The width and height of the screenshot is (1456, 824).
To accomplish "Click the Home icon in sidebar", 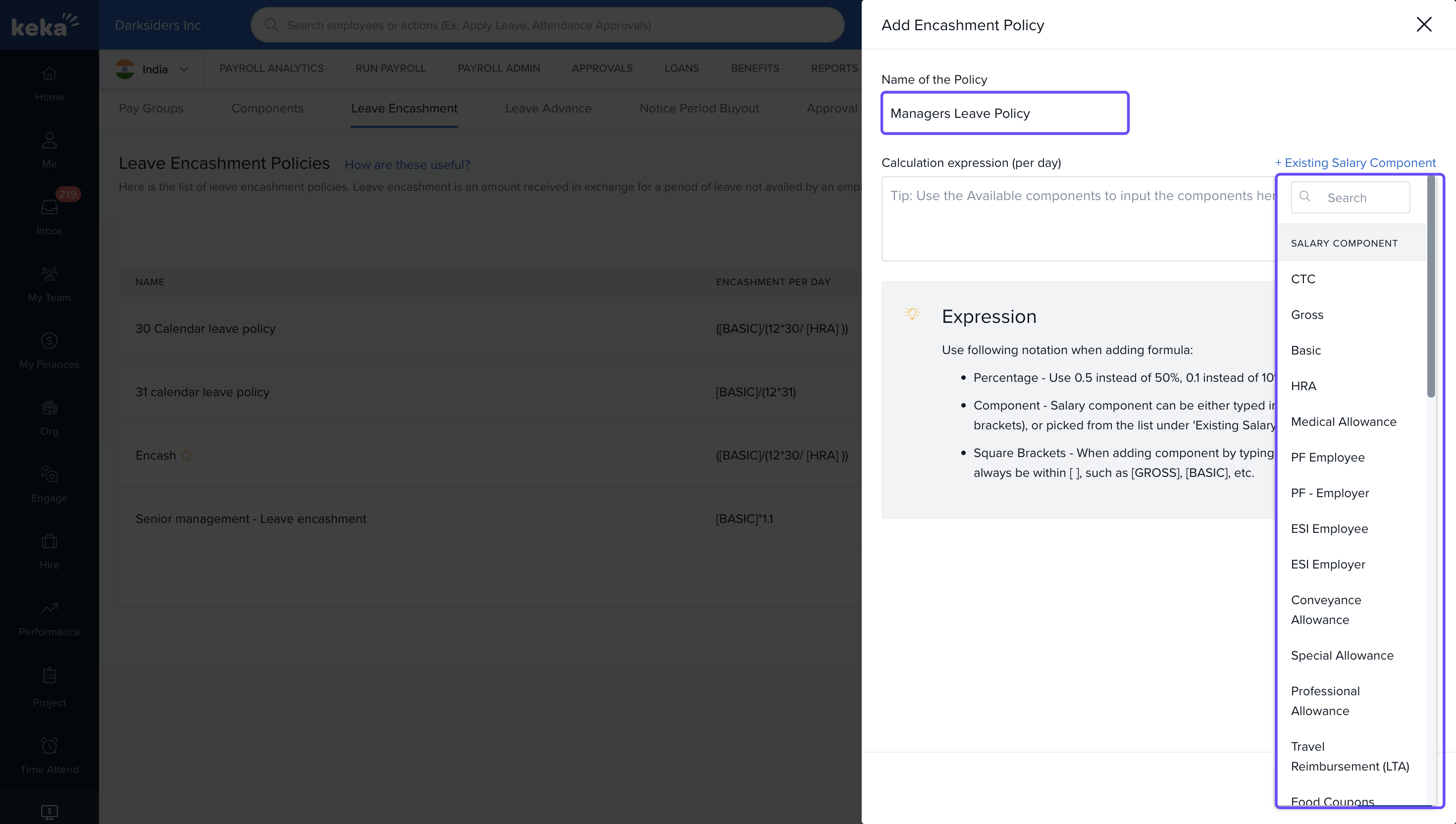I will click(49, 74).
